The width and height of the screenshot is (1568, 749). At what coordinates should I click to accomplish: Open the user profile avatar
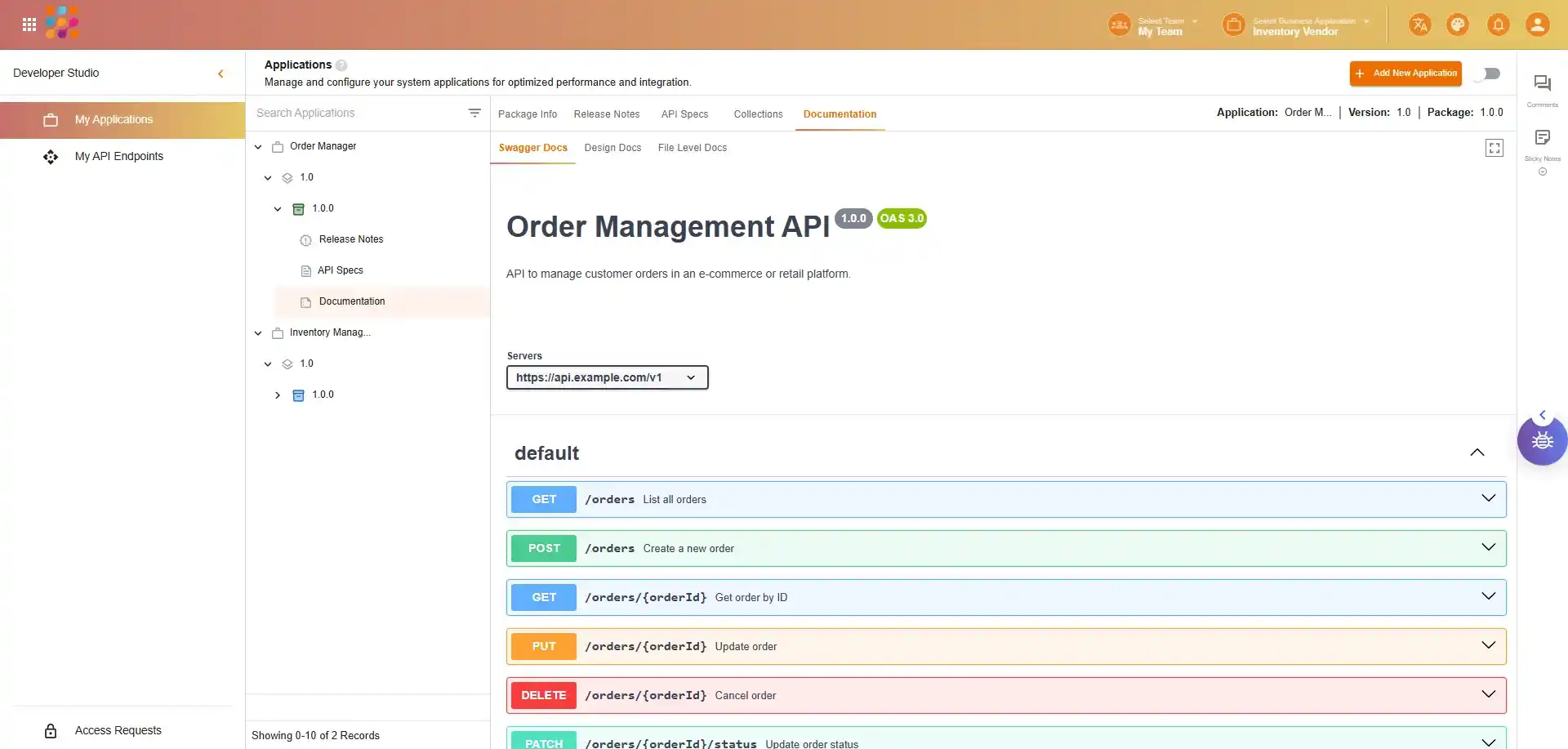pos(1537,25)
